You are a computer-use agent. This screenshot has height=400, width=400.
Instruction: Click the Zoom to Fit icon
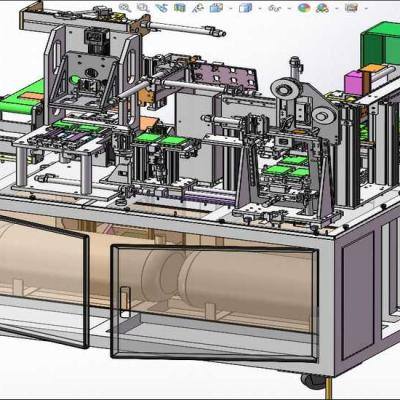tap(125, 8)
